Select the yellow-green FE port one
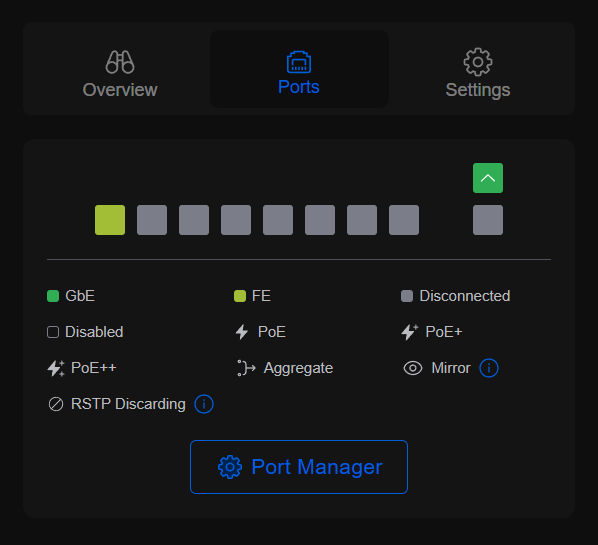This screenshot has width=598, height=545. point(110,220)
